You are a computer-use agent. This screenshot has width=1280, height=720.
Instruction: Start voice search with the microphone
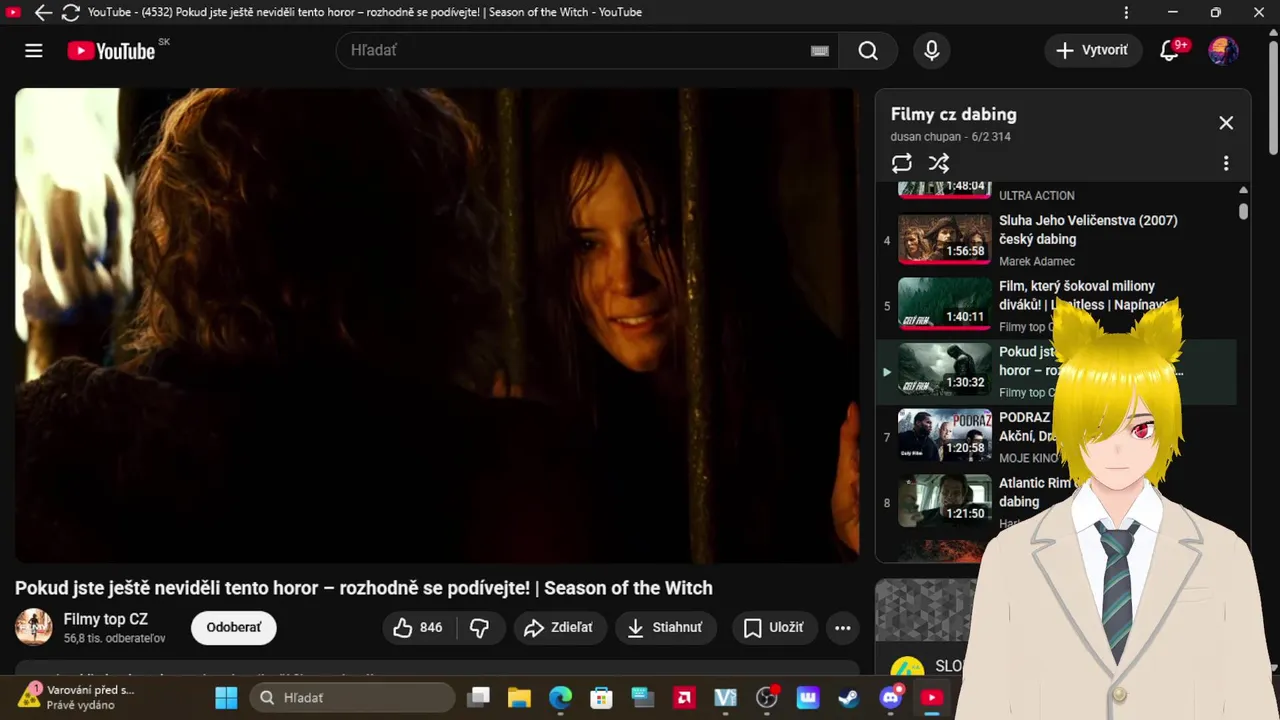[932, 51]
